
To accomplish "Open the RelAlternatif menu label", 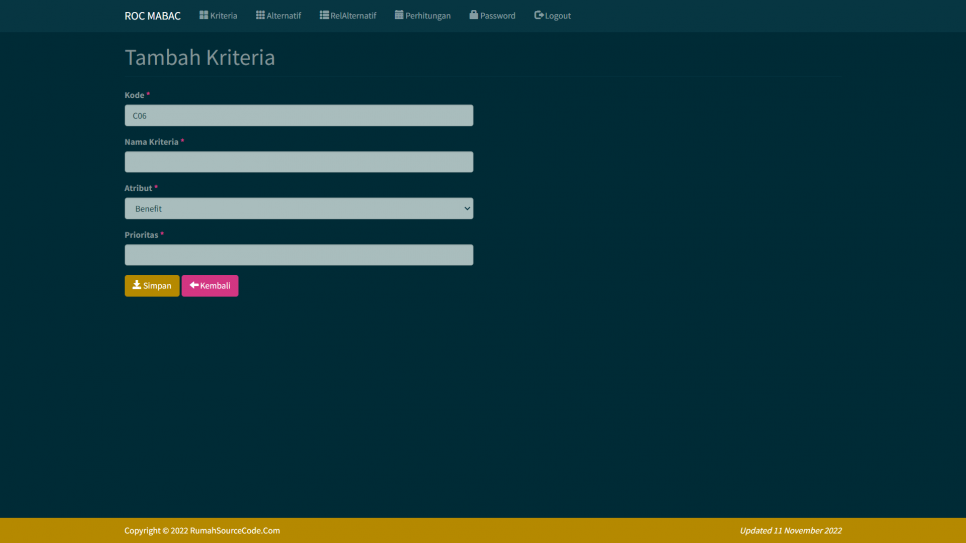I will pos(354,16).
